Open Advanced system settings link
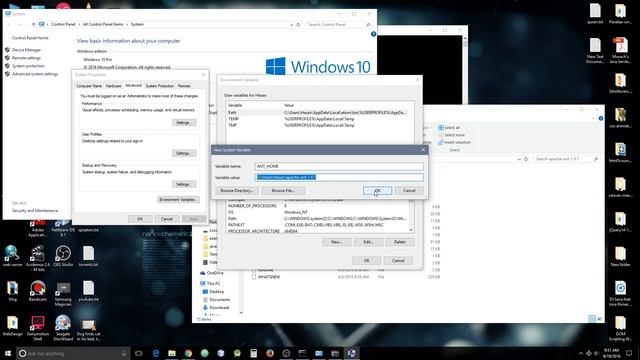The width and height of the screenshot is (640, 360). [35, 74]
